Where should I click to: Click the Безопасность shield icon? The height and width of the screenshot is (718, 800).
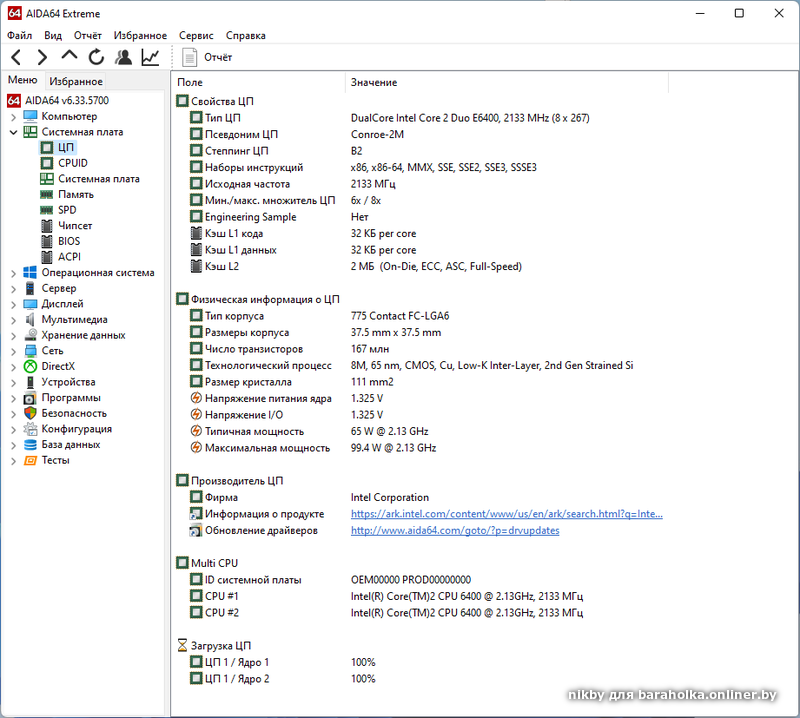pos(31,413)
